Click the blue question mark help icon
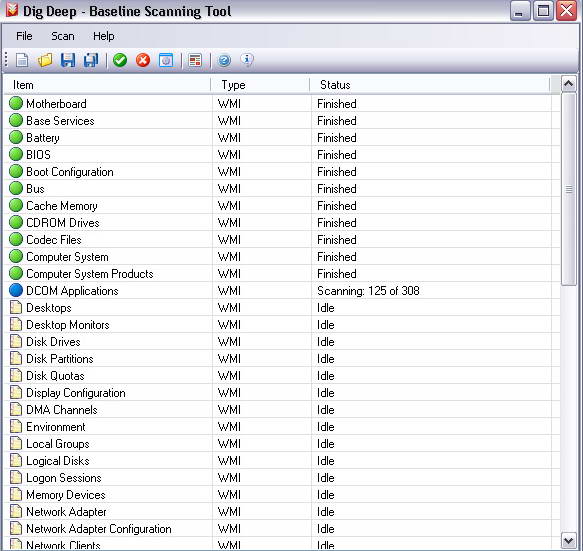 click(224, 60)
